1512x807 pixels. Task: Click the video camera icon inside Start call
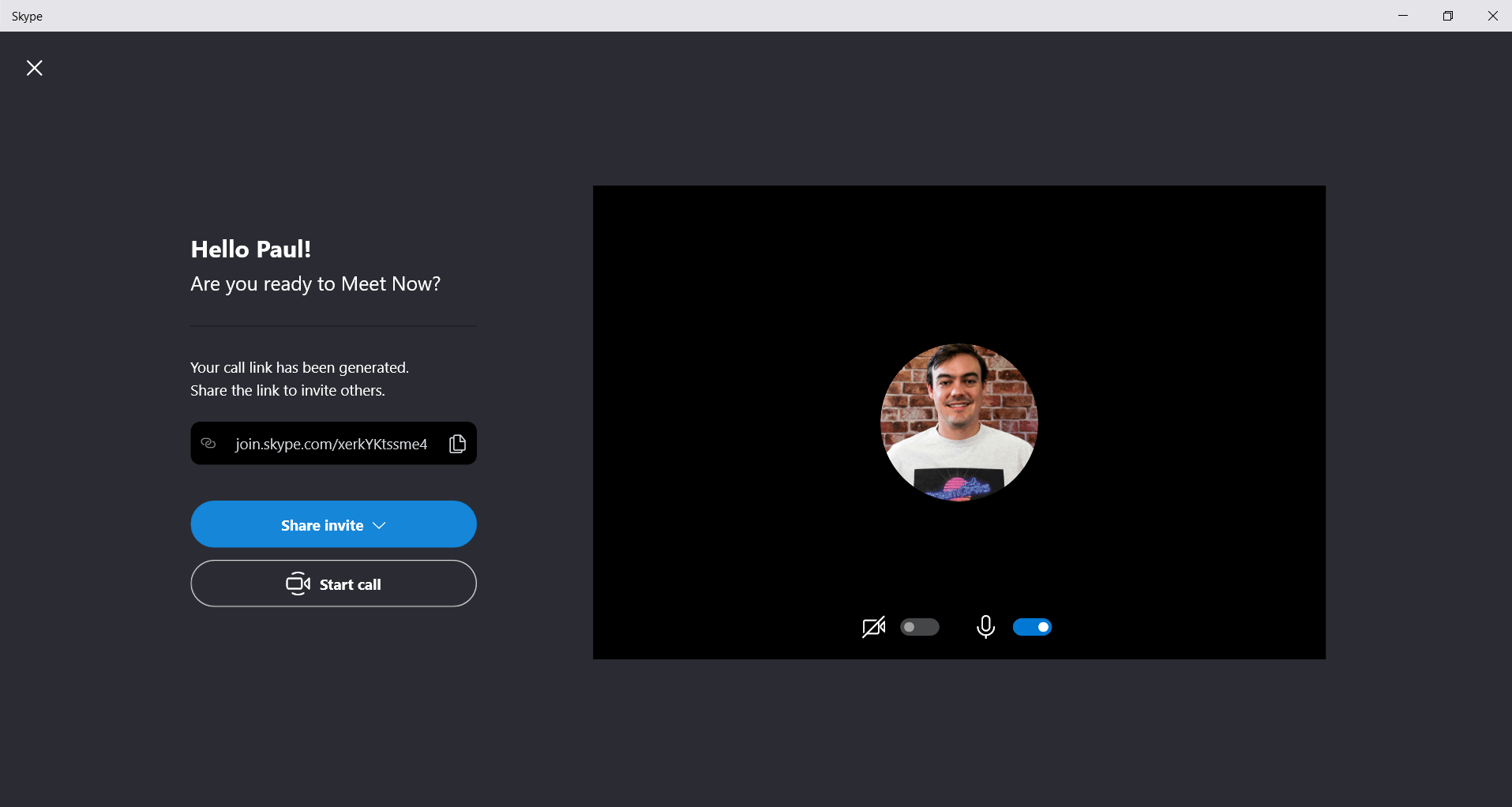[297, 584]
